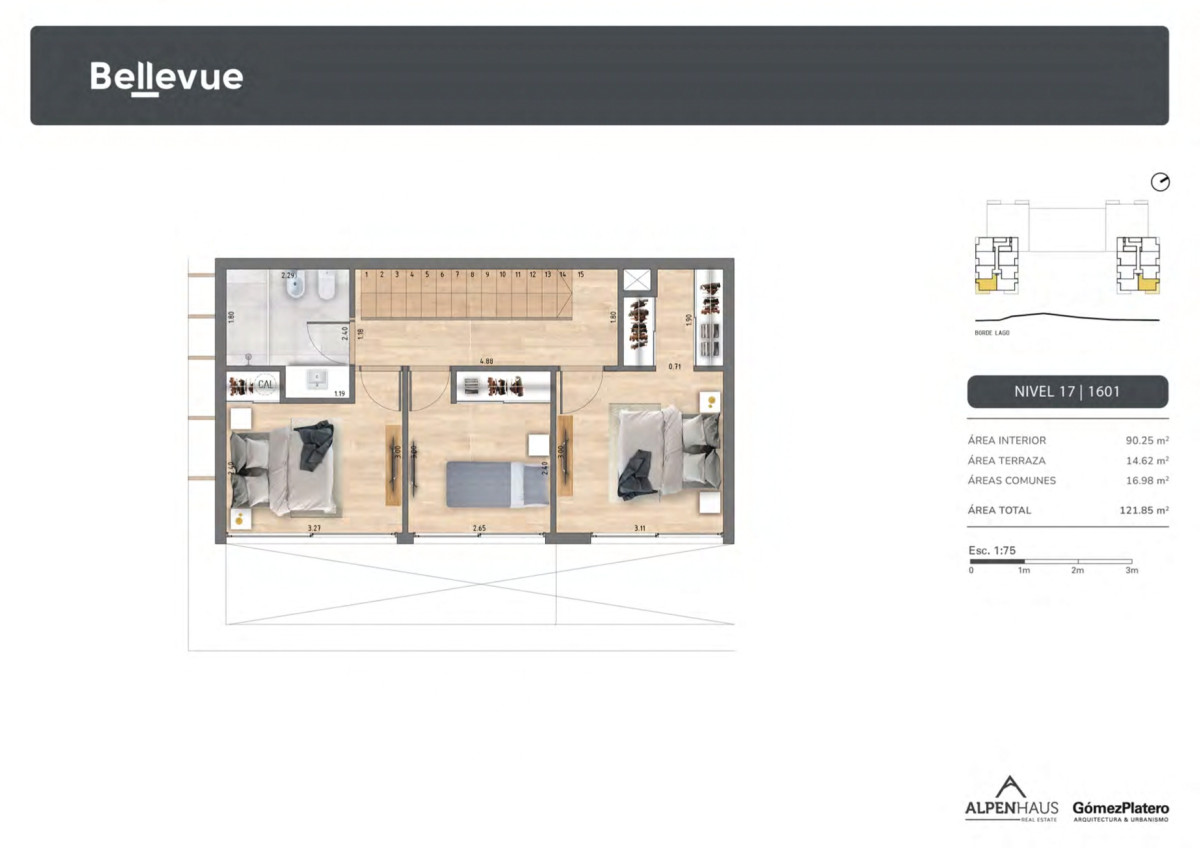The height and width of the screenshot is (848, 1200).
Task: Click the '2.65' middle bedroom width dimension
Action: pyautogui.click(x=480, y=527)
